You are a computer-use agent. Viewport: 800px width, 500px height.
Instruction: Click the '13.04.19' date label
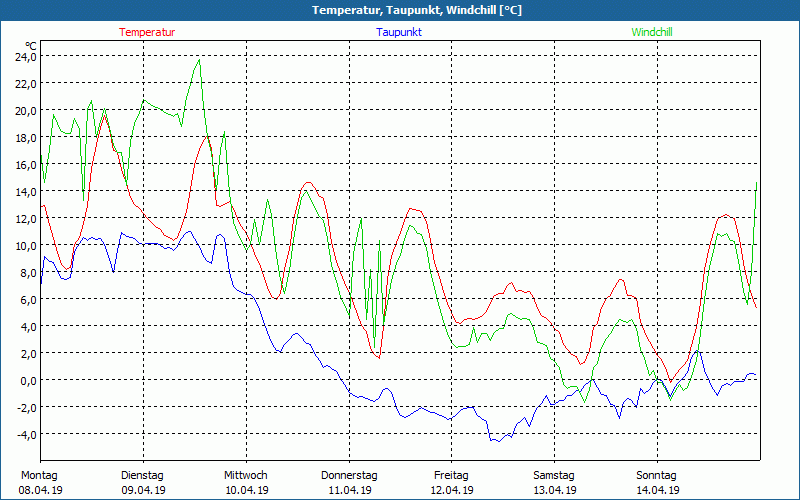[x=555, y=490]
